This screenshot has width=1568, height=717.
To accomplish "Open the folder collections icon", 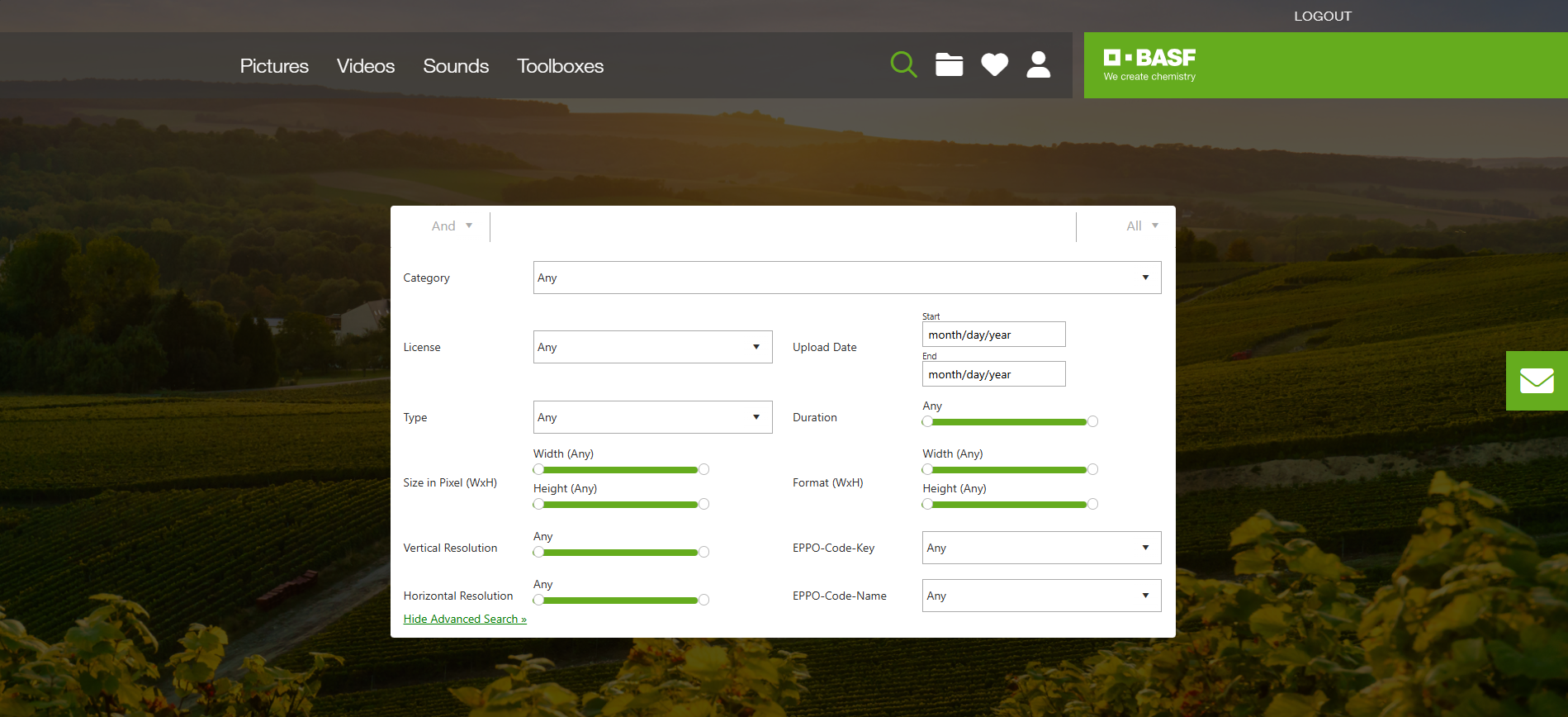I will click(x=949, y=64).
